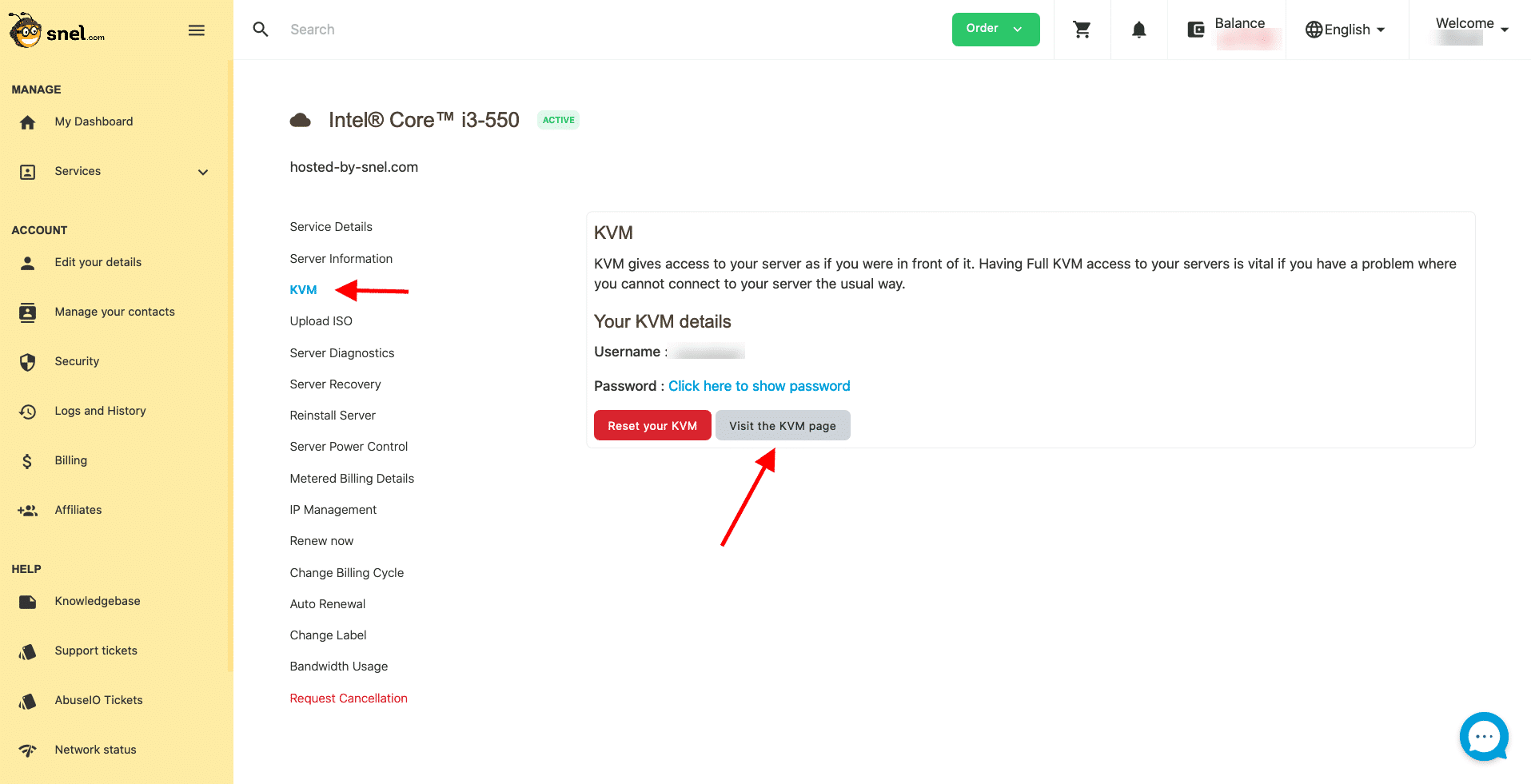Click Visit the KVM page button
Viewport: 1531px width, 784px height.
click(x=782, y=426)
